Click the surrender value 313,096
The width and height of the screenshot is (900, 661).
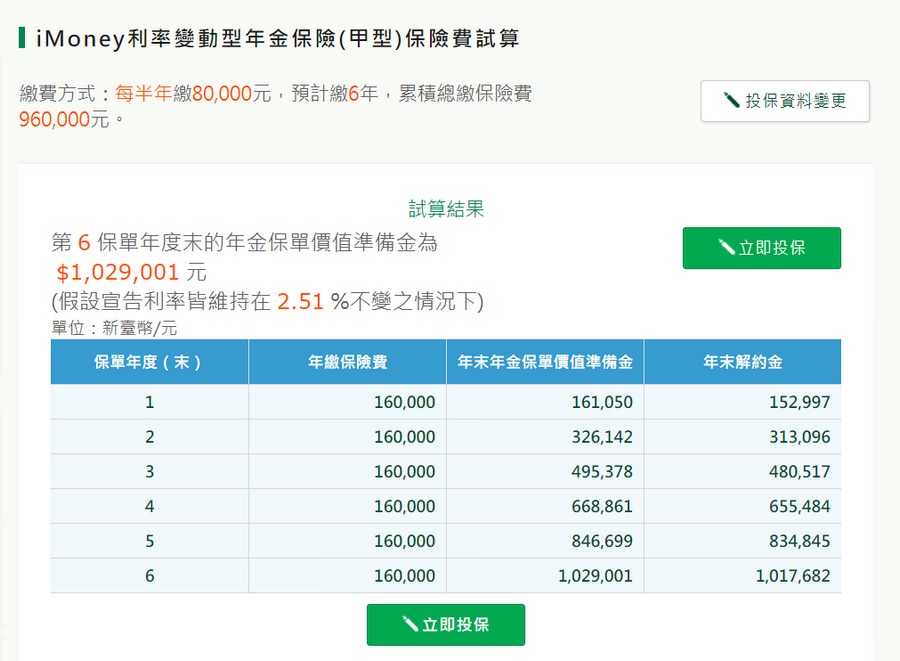(x=800, y=437)
